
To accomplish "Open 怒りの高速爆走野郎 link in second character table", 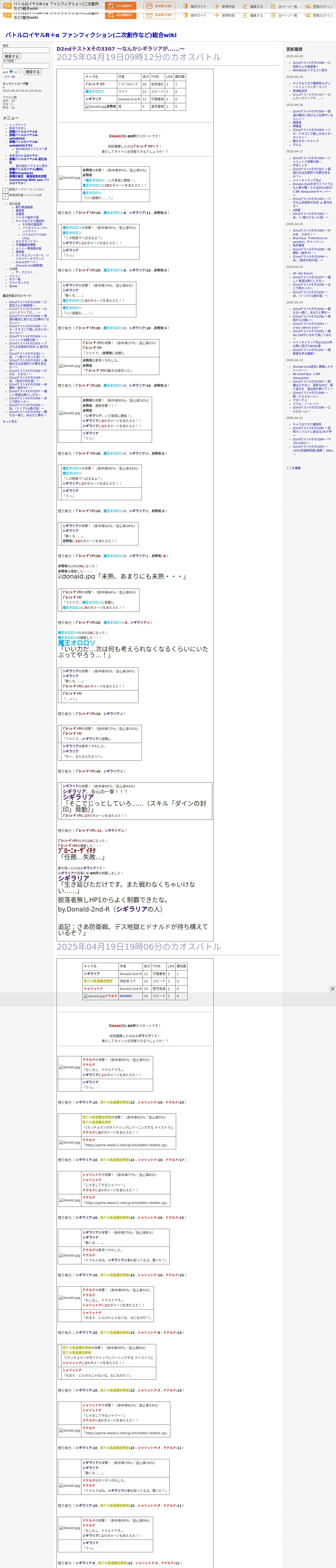I will (x=98, y=981).
